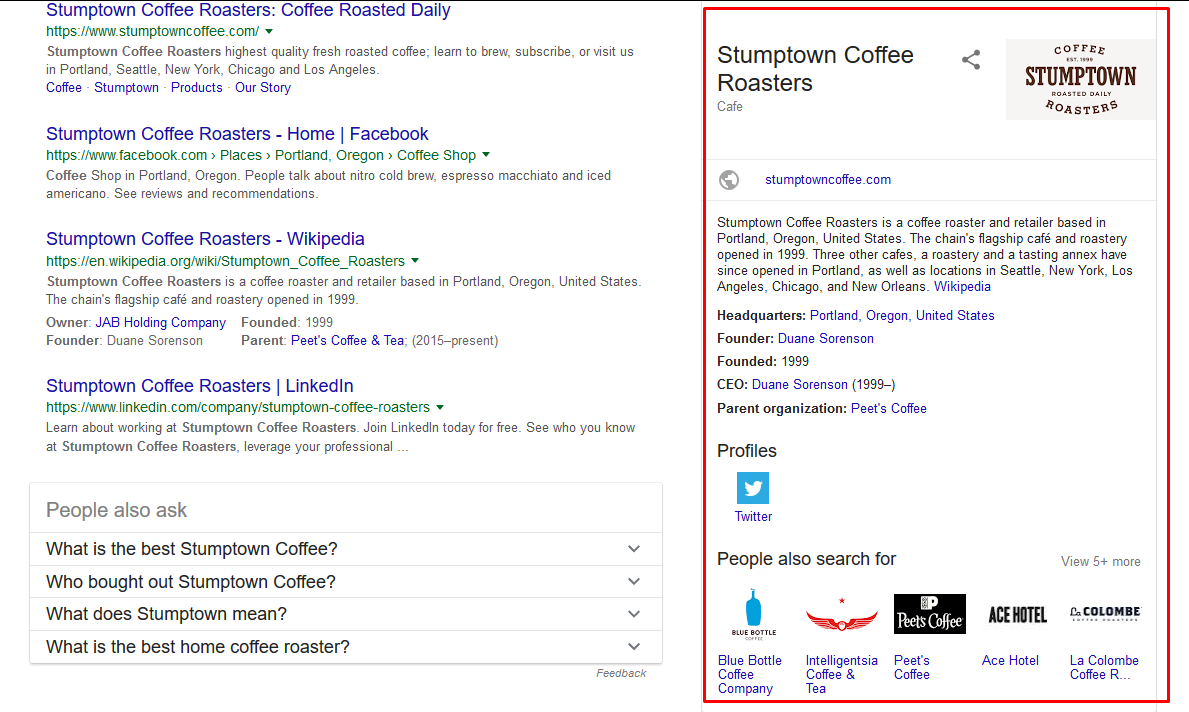Image resolution: width=1189 pixels, height=712 pixels.
Task: Click the "Founded: 1999" text in knowledge panel
Action: coord(763,362)
